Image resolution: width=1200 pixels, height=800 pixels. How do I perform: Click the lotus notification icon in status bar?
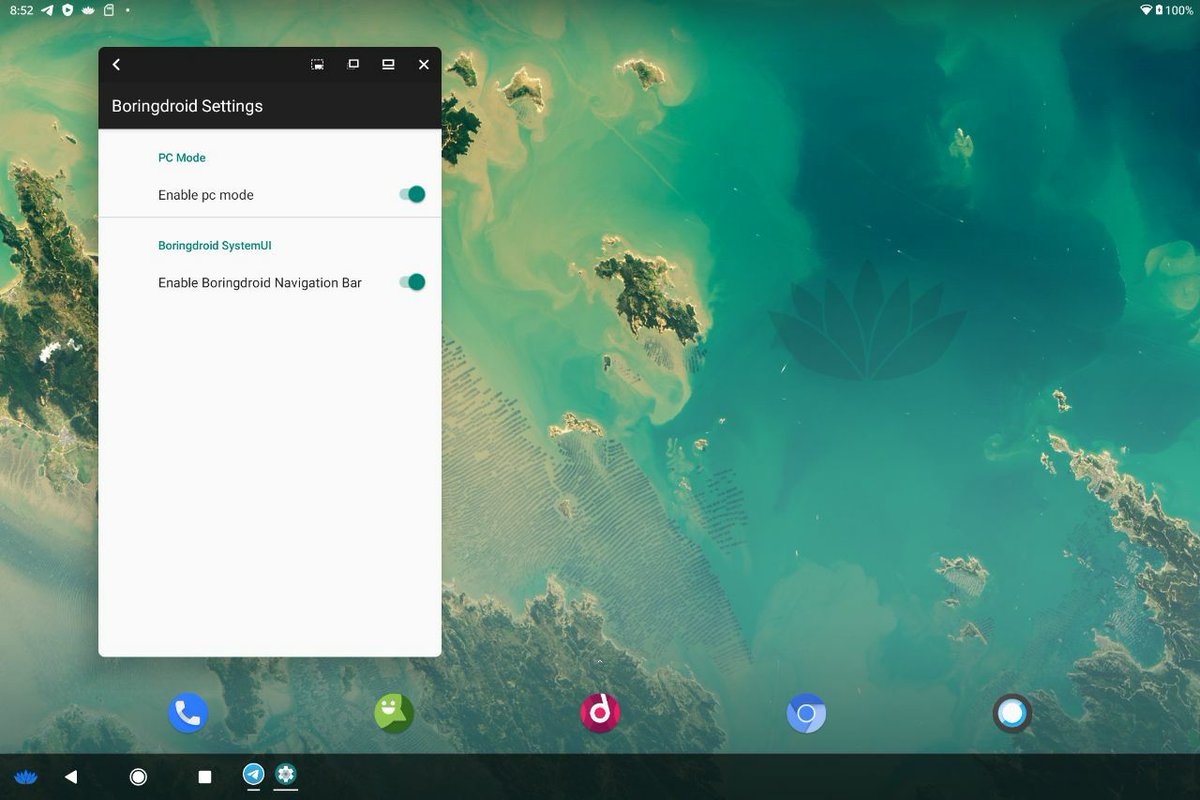click(88, 10)
